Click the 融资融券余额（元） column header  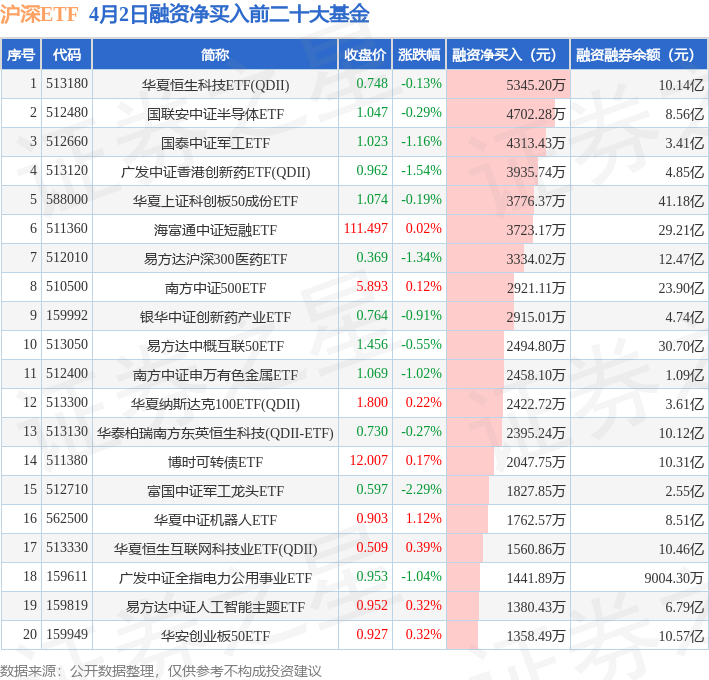(638, 55)
